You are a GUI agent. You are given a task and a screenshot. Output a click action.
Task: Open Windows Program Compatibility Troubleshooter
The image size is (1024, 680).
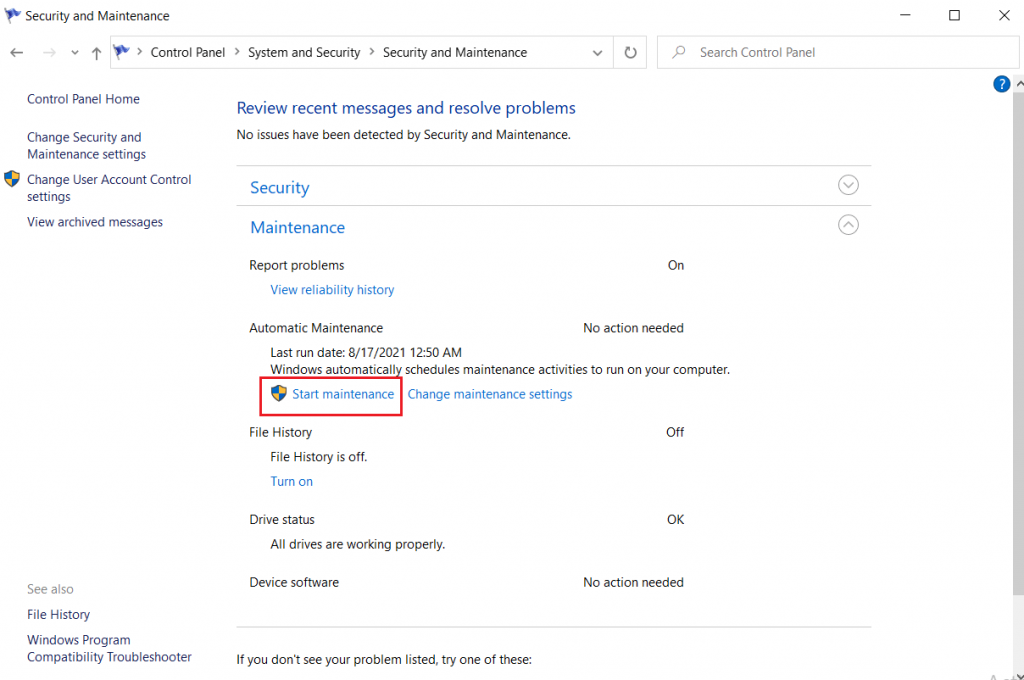(109, 649)
